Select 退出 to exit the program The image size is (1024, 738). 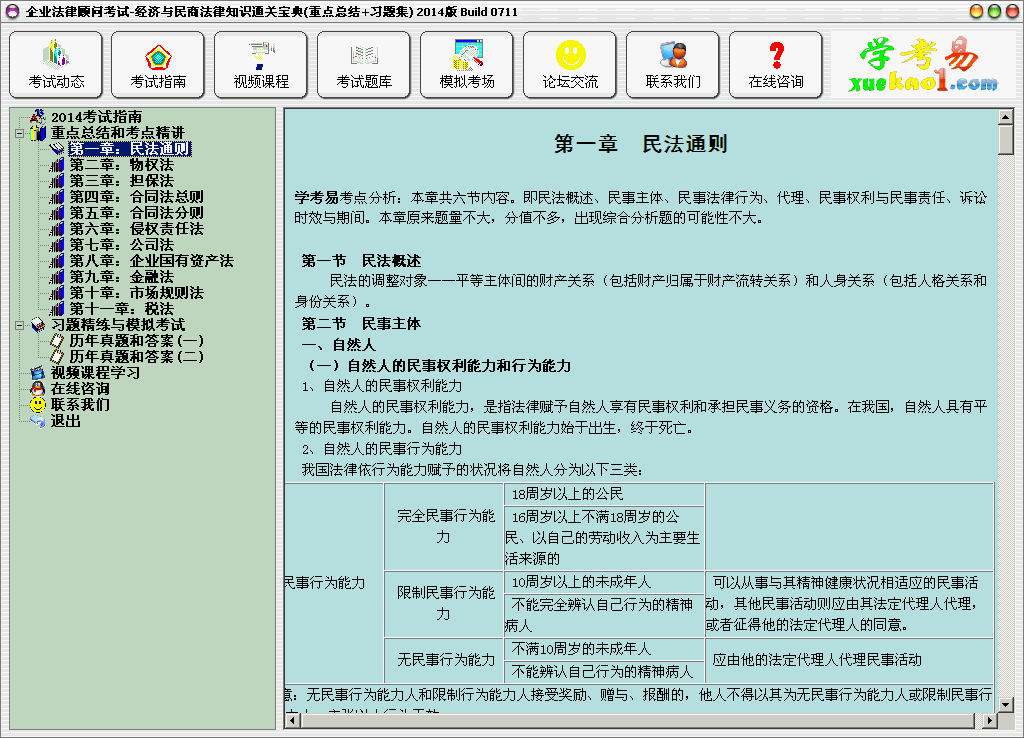[x=66, y=421]
